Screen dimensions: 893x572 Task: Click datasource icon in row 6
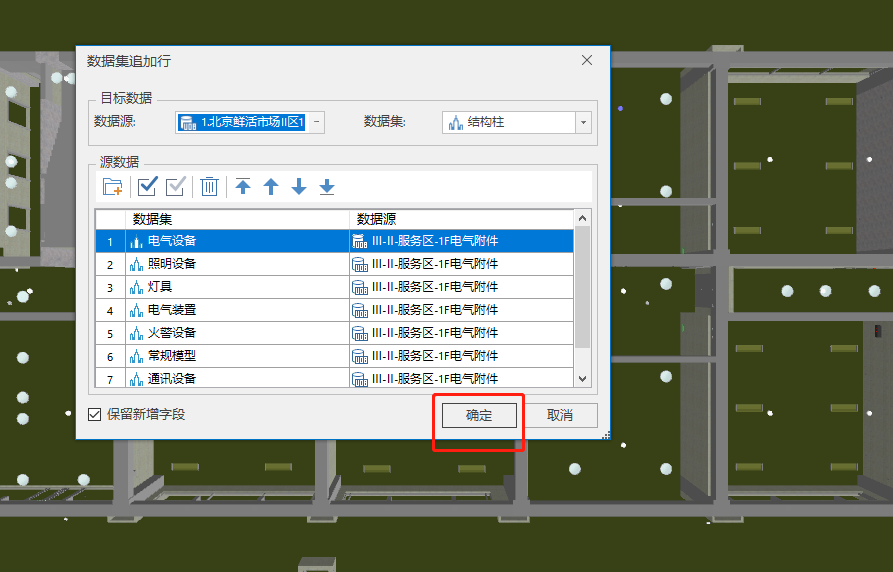pos(360,356)
